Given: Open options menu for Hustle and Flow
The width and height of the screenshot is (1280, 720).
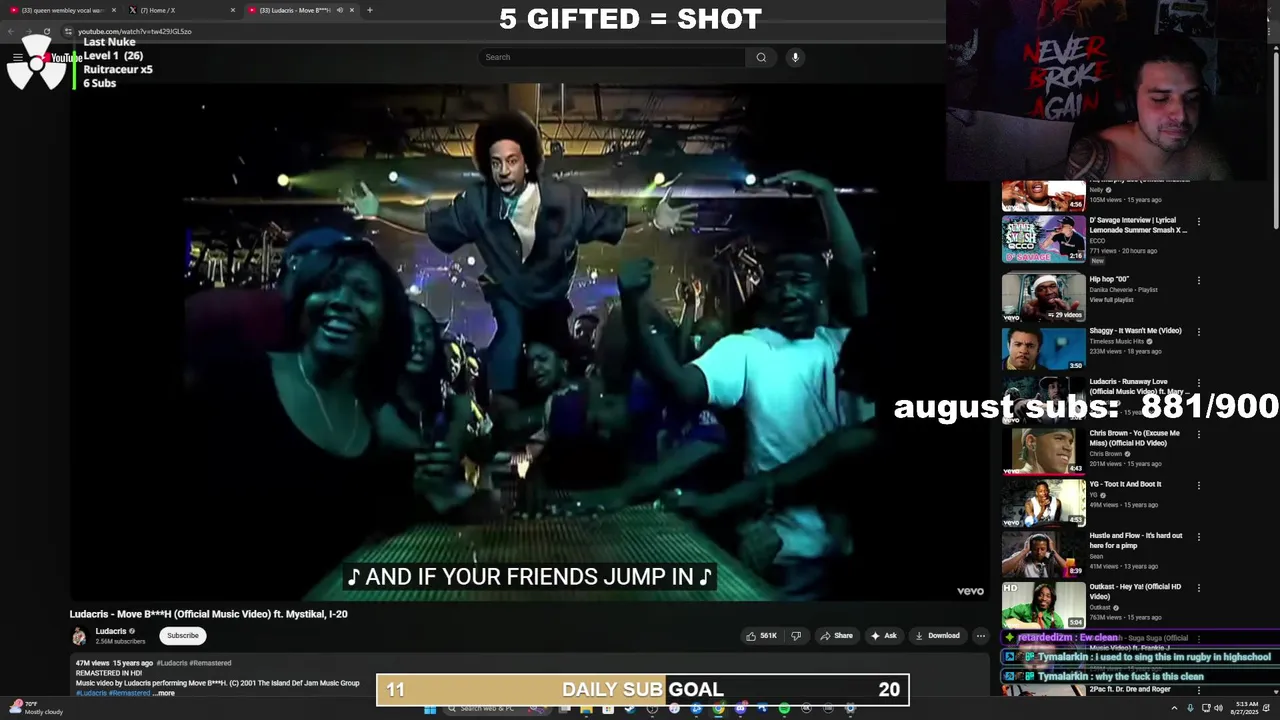Looking at the screenshot, I should [1198, 536].
